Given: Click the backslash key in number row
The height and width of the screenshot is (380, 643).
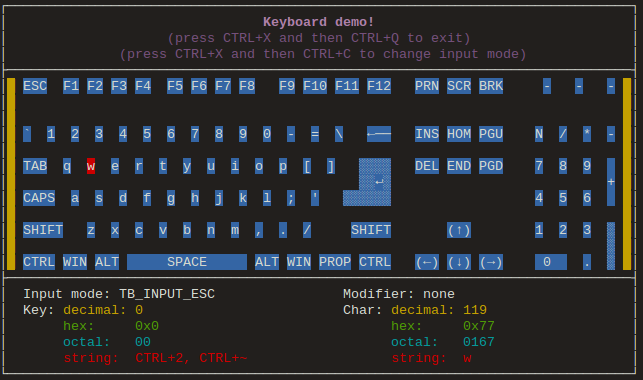Looking at the screenshot, I should point(339,134).
